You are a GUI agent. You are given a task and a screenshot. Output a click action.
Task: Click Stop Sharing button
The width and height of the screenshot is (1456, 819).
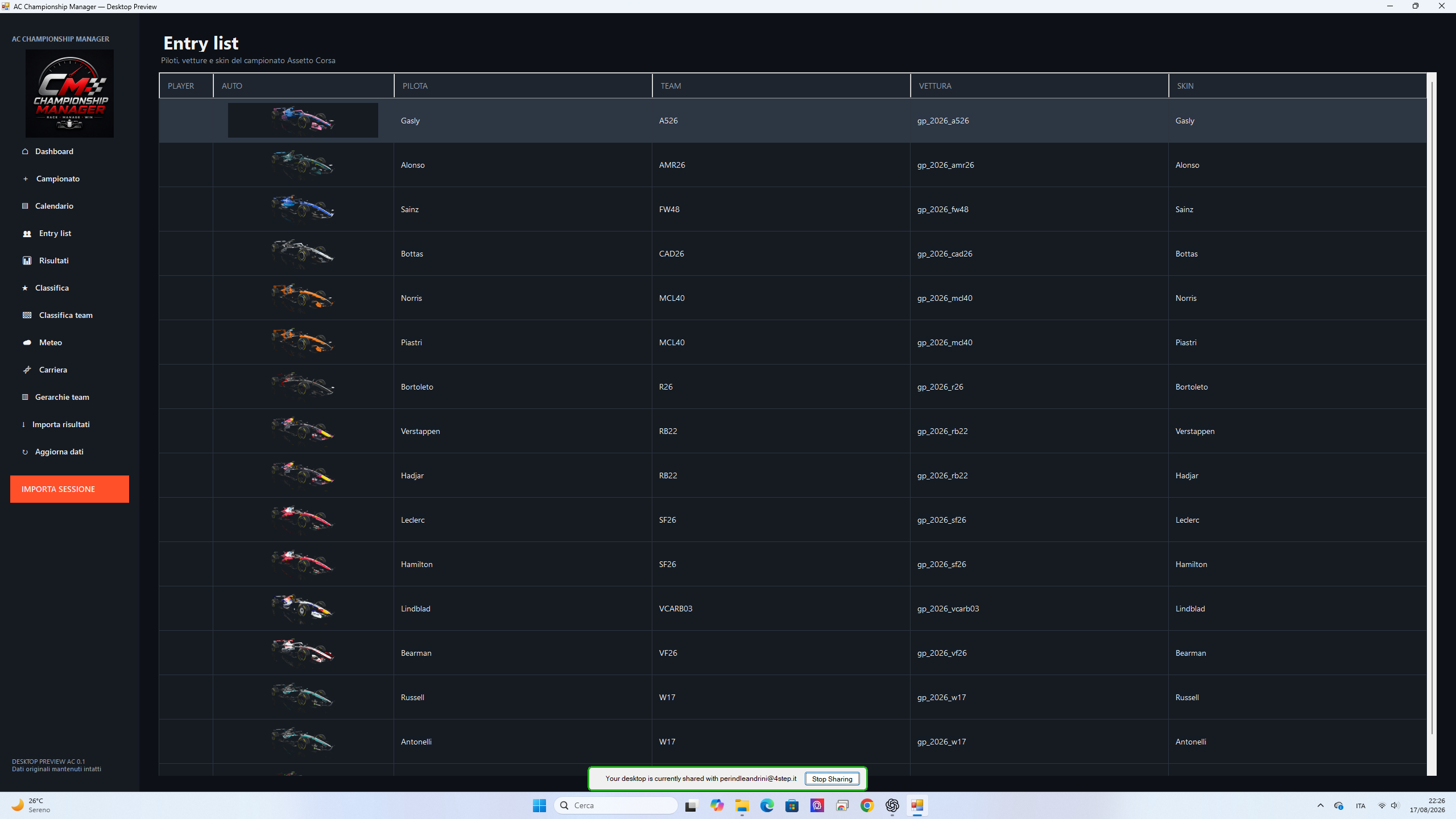point(832,779)
